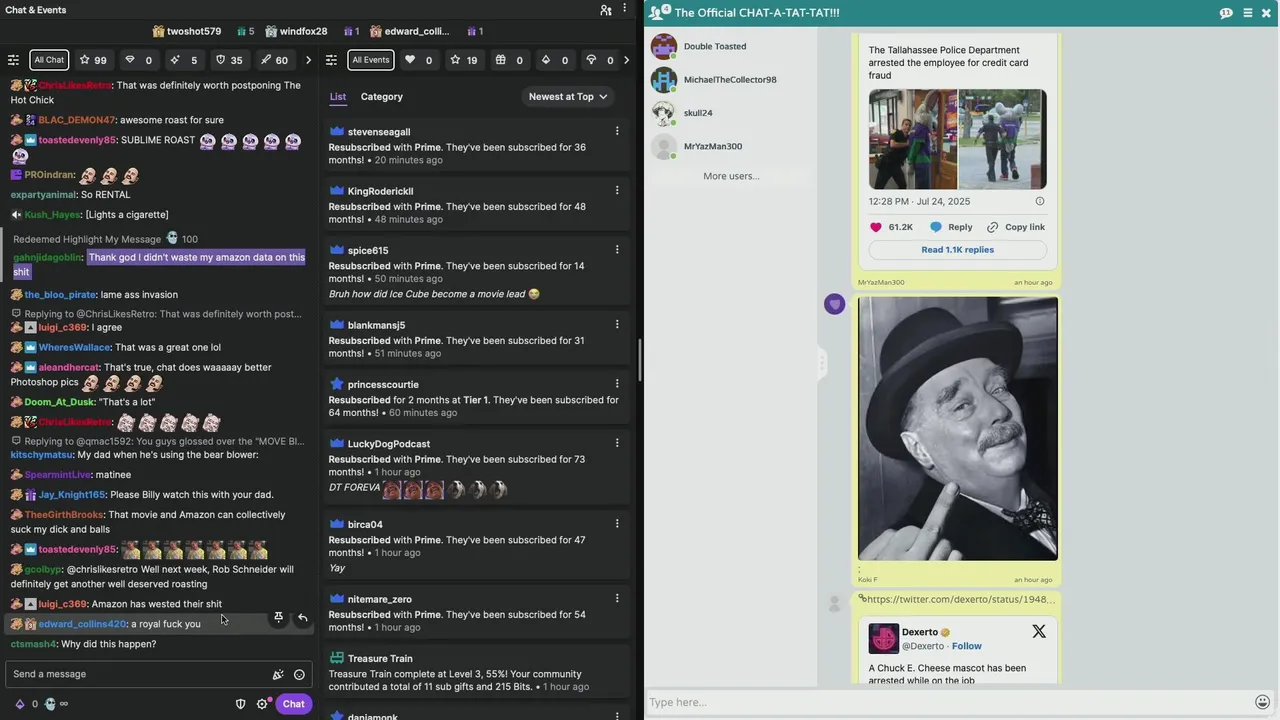1280x720 pixels.
Task: Toggle the star events filter showing 19
Action: 463,60
